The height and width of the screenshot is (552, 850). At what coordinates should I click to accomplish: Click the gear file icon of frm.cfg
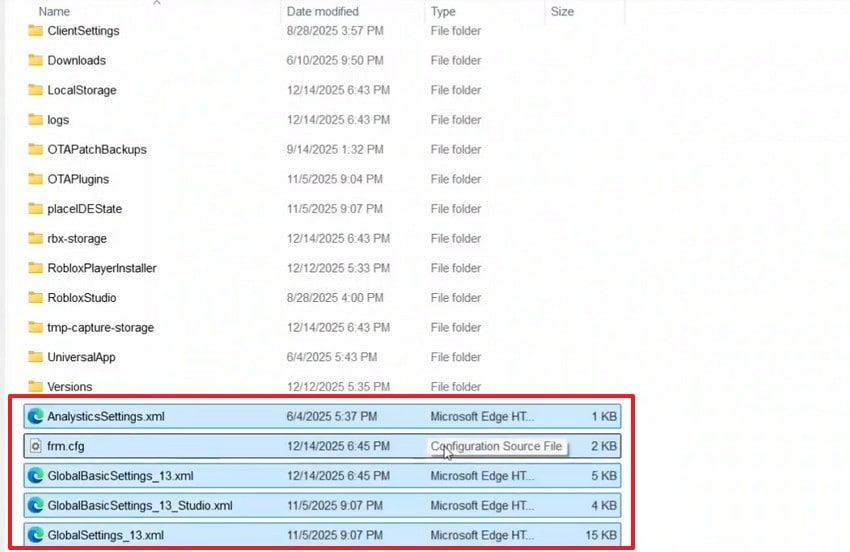click(35, 446)
